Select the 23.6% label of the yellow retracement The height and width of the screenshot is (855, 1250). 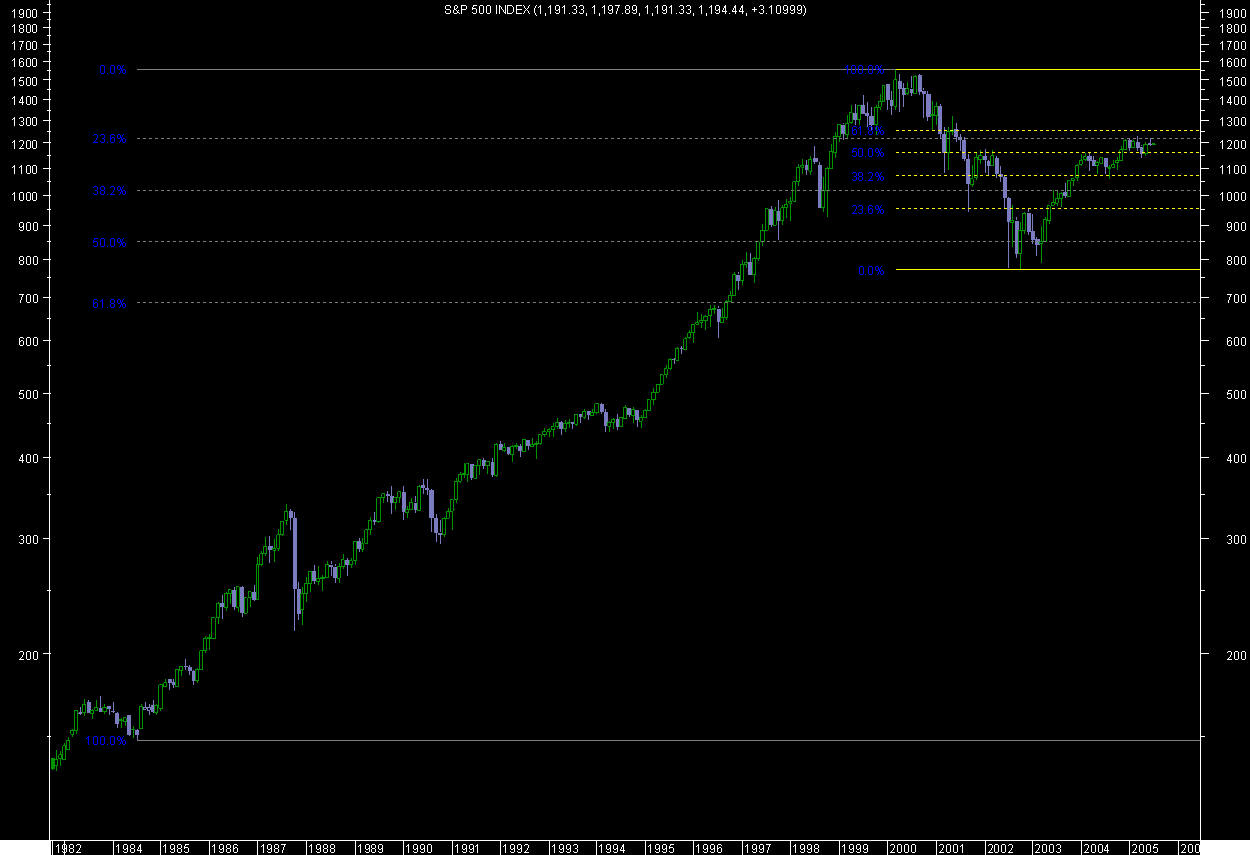click(x=867, y=210)
